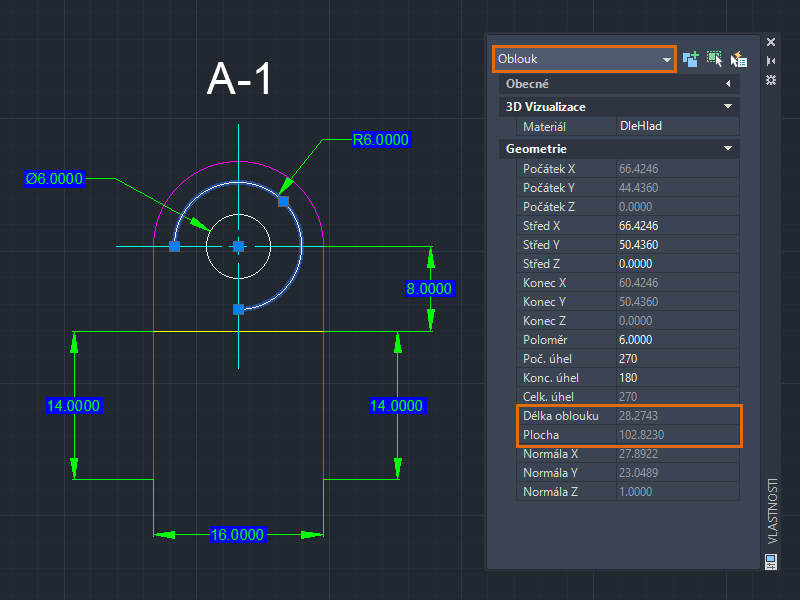Select the R6.0000 radius dimension text
The width and height of the screenshot is (800, 600).
pos(381,139)
